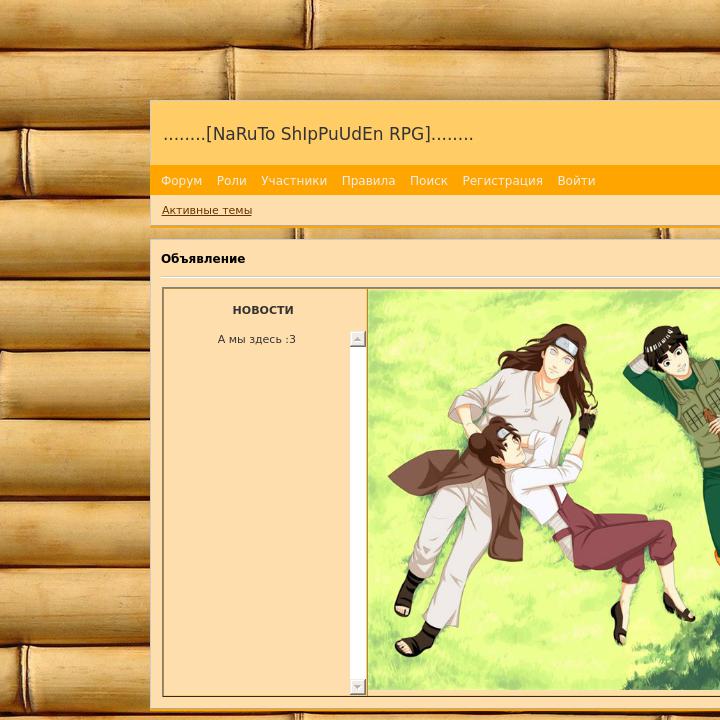Go to Участники members list
Image resolution: width=720 pixels, height=720 pixels.
click(294, 180)
